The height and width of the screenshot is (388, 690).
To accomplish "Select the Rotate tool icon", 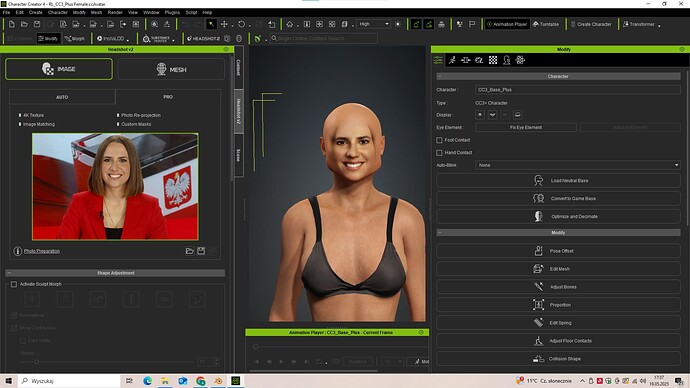I will [x=241, y=24].
